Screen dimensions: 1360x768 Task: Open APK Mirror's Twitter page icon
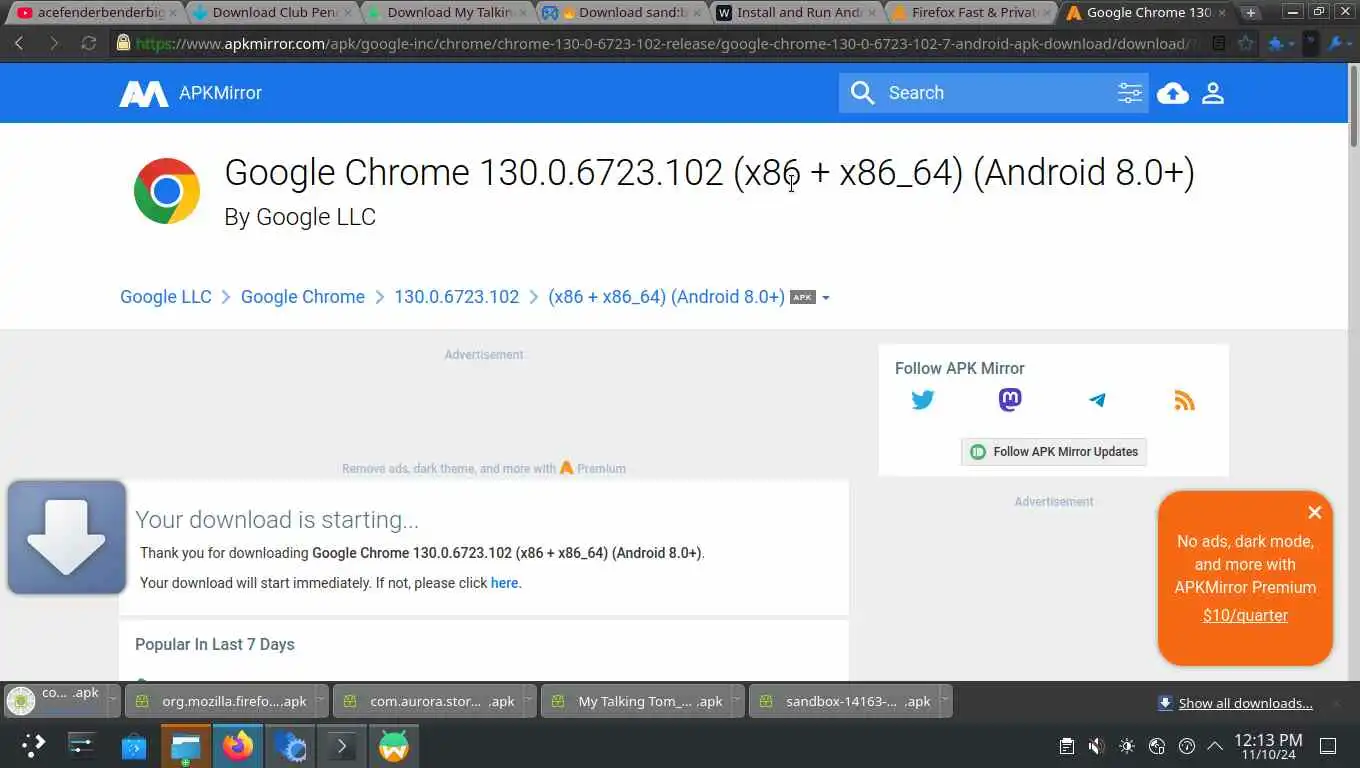click(x=923, y=400)
